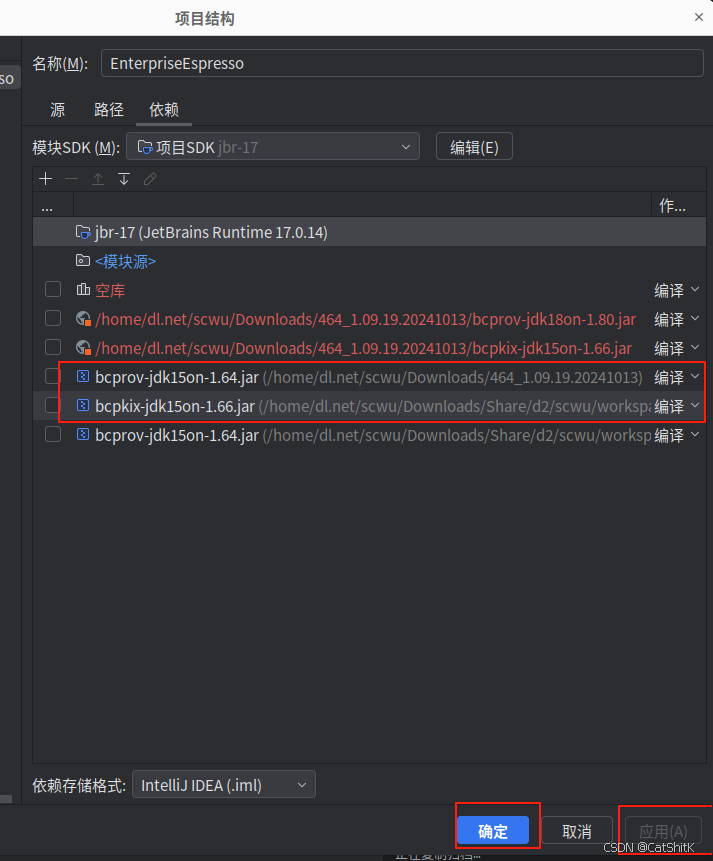
Task: Close the Project Structure dialog
Action: pos(699,17)
